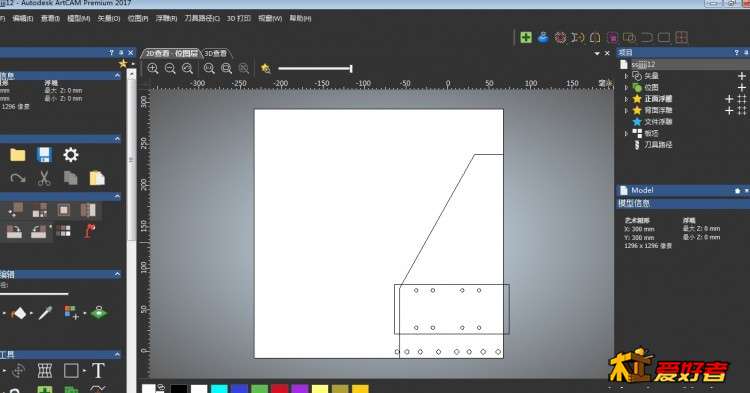Image resolution: width=750 pixels, height=393 pixels.
Task: Click the previous zoom magnifier icon
Action: pos(187,68)
